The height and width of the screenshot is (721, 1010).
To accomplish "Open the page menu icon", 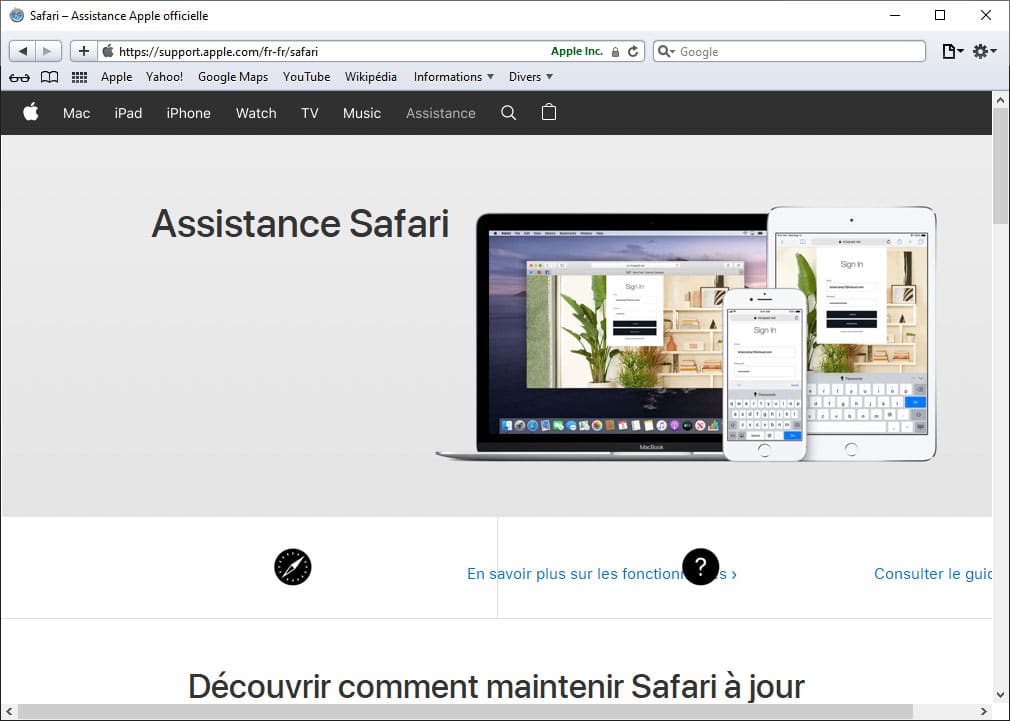I will tap(952, 52).
